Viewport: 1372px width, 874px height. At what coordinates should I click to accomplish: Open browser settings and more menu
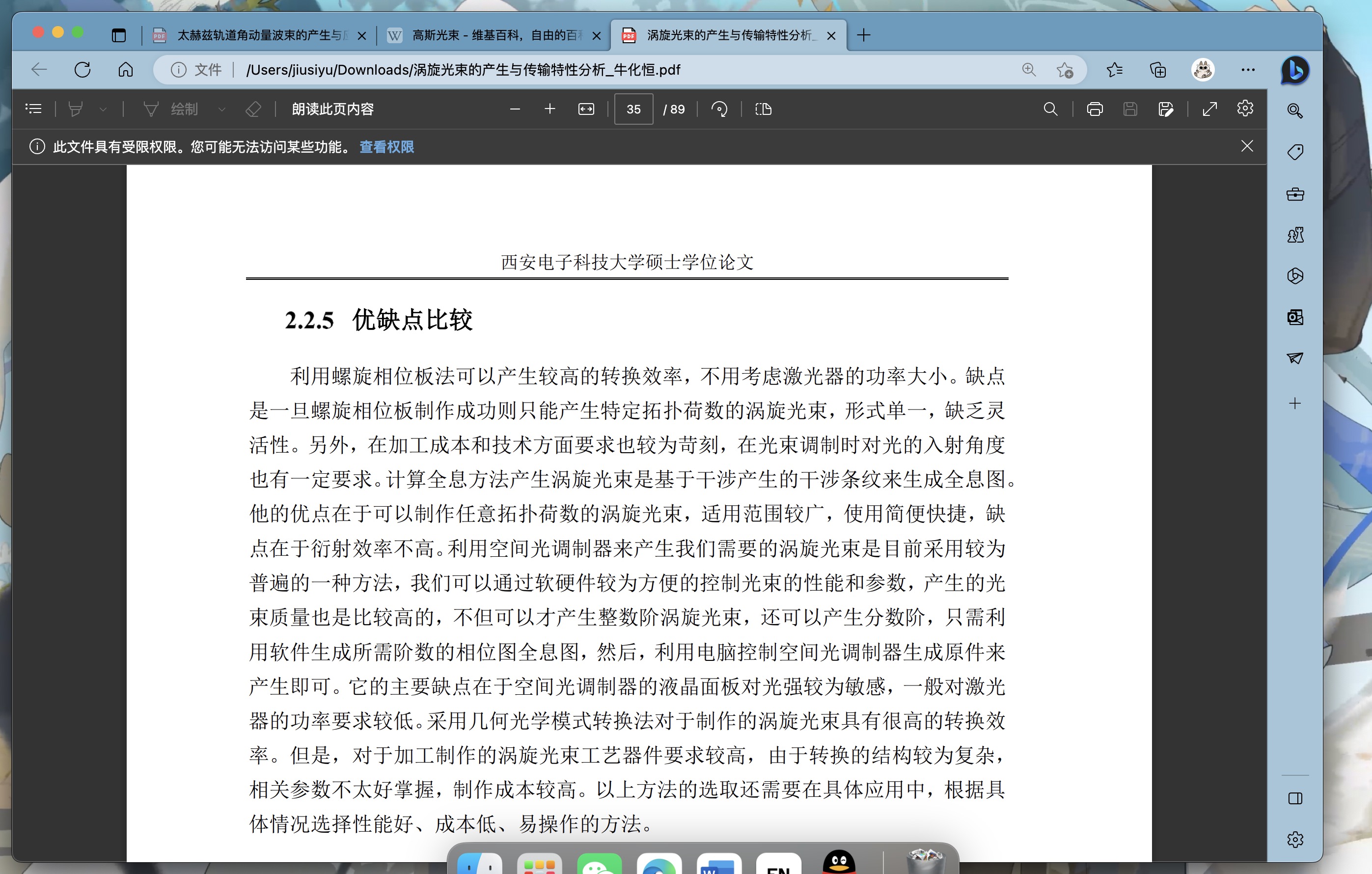(1248, 70)
